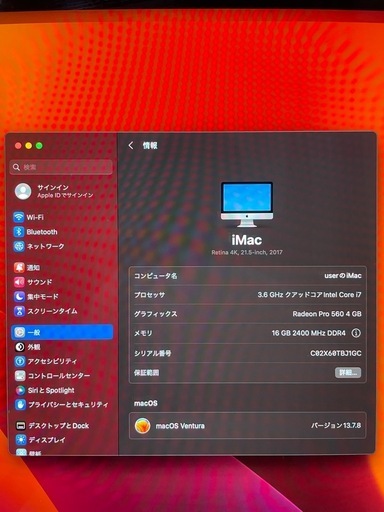Click the yellow minimize window button
The width and height of the screenshot is (384, 512).
tap(29, 146)
